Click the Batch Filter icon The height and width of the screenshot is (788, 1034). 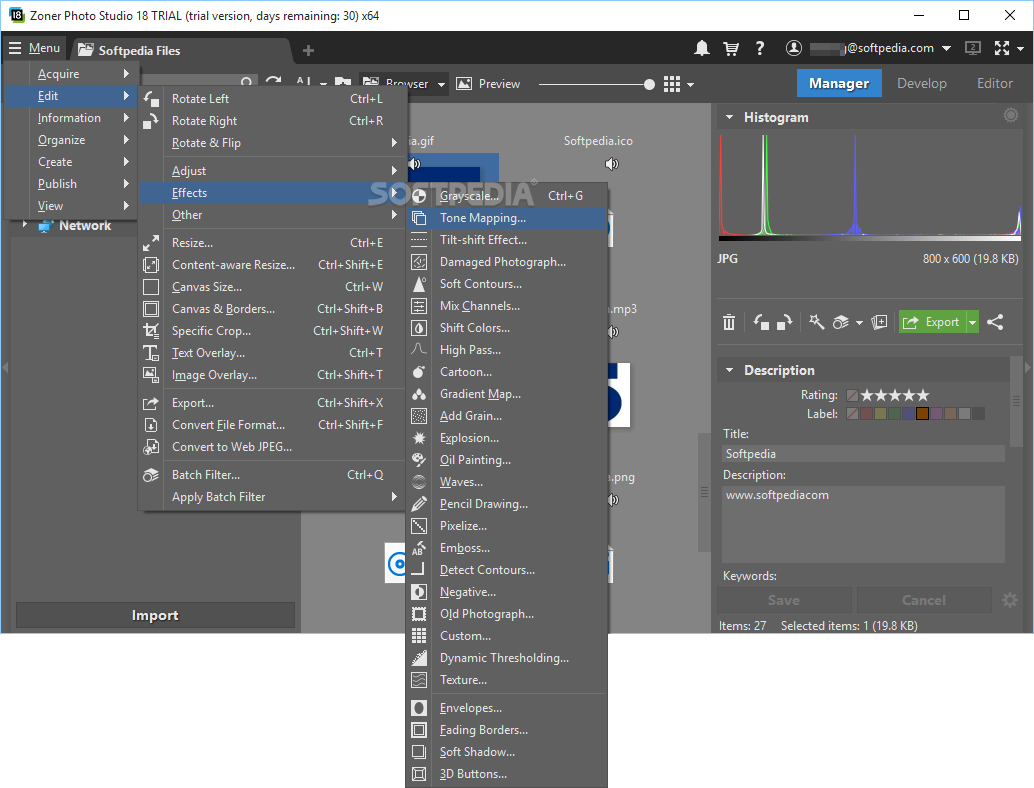point(151,475)
